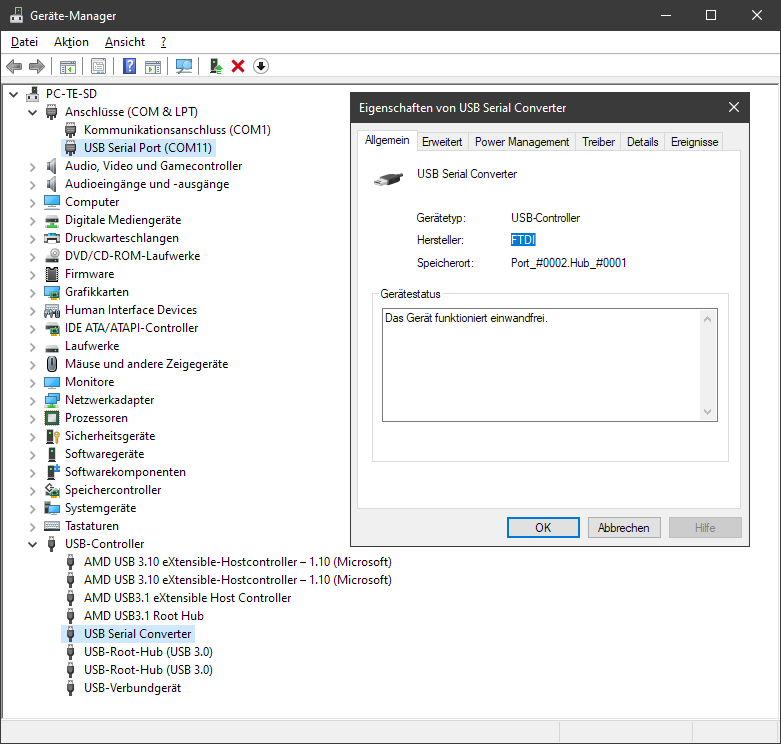Close the USB Serial Converter properties dialog

coord(733,108)
